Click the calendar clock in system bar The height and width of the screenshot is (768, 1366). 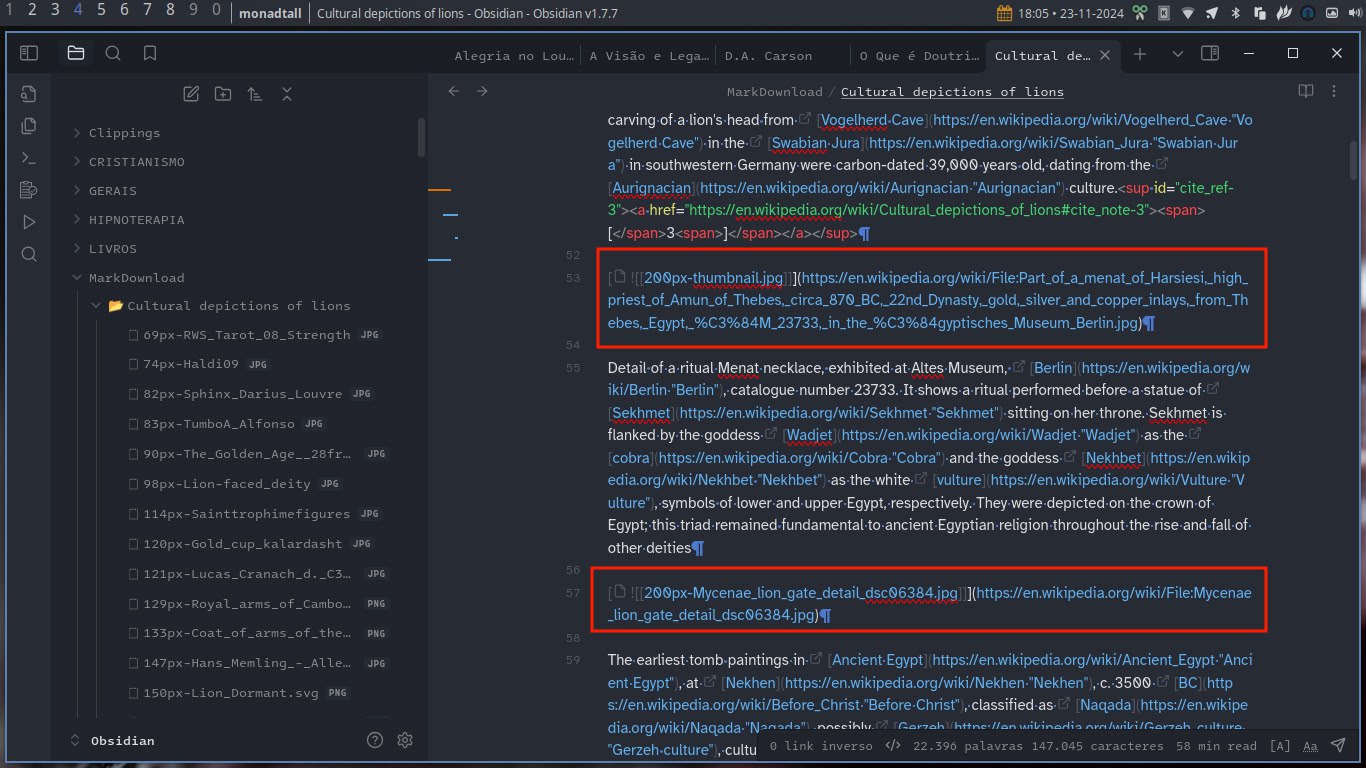pyautogui.click(x=1061, y=13)
